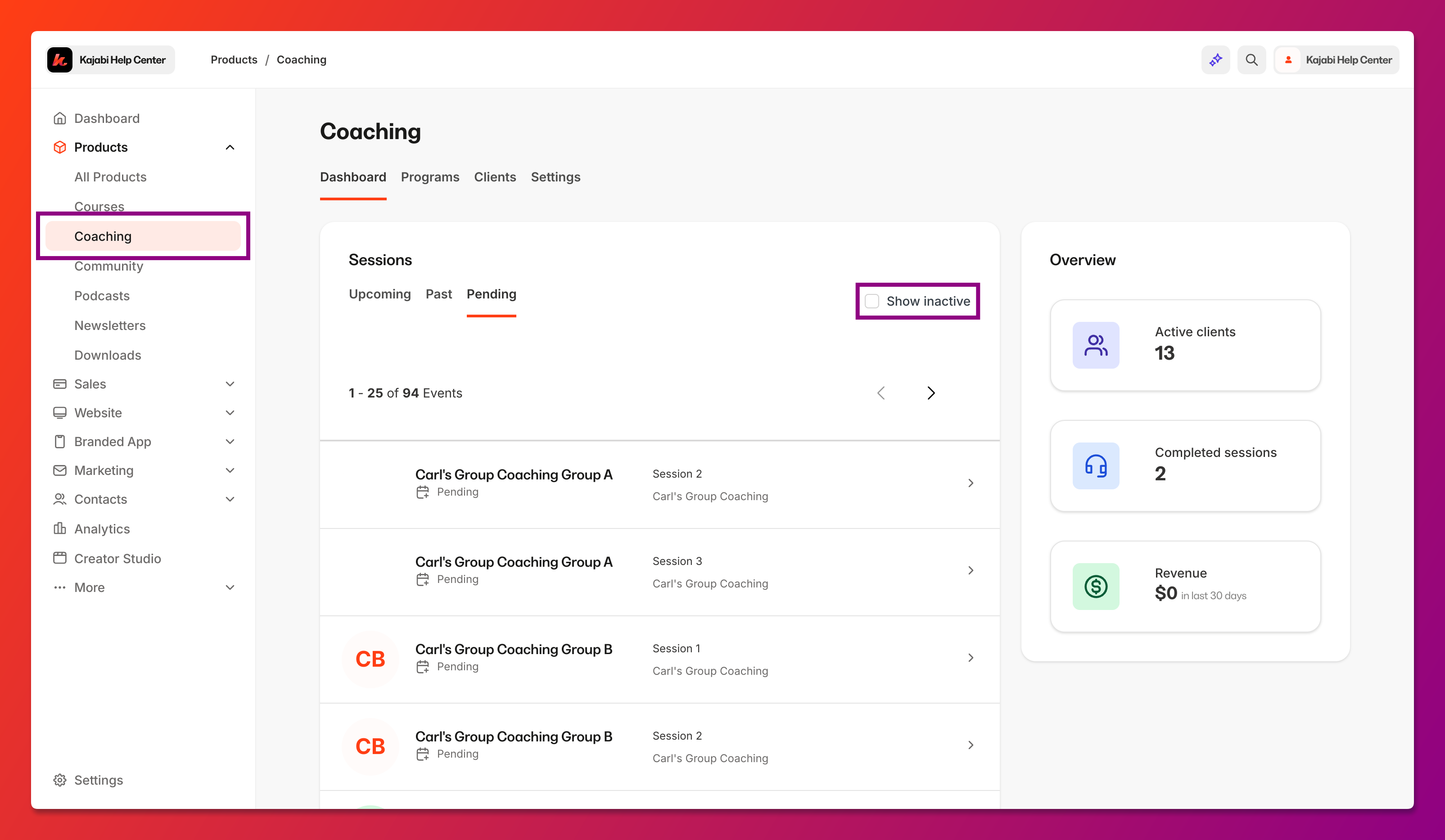Open the search magnifier icon
This screenshot has width=1445, height=840.
1251,59
